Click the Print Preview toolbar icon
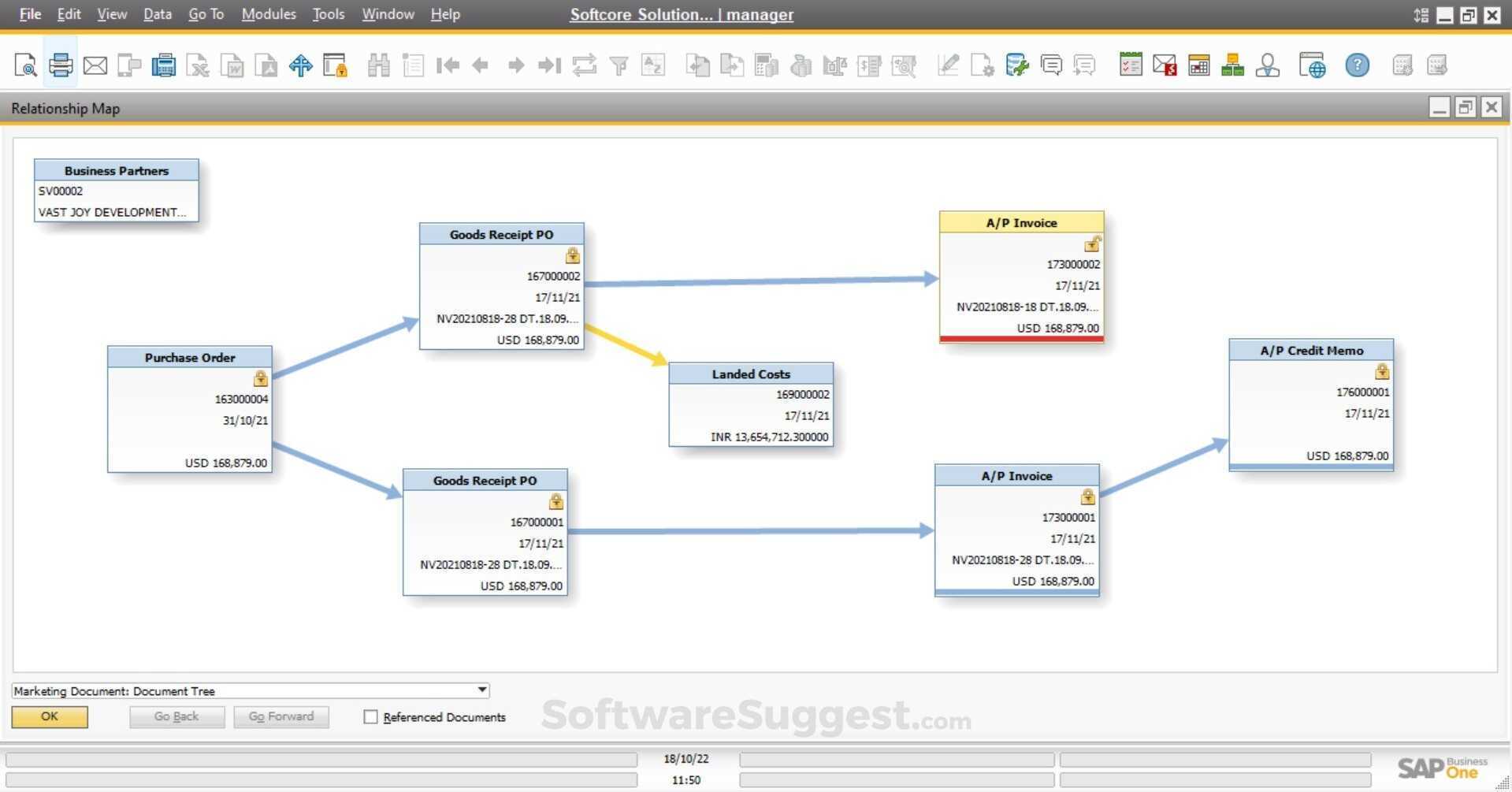The image size is (1512, 792). tap(25, 65)
